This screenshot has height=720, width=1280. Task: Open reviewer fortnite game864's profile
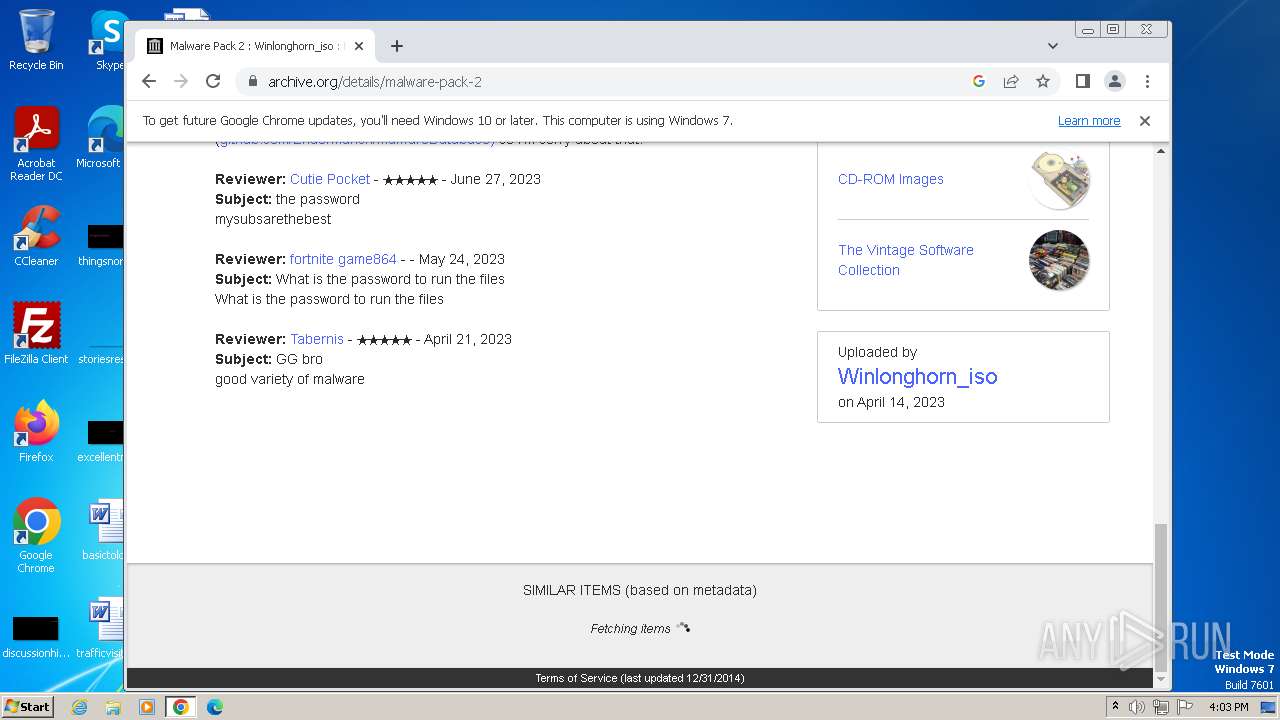[x=343, y=259]
